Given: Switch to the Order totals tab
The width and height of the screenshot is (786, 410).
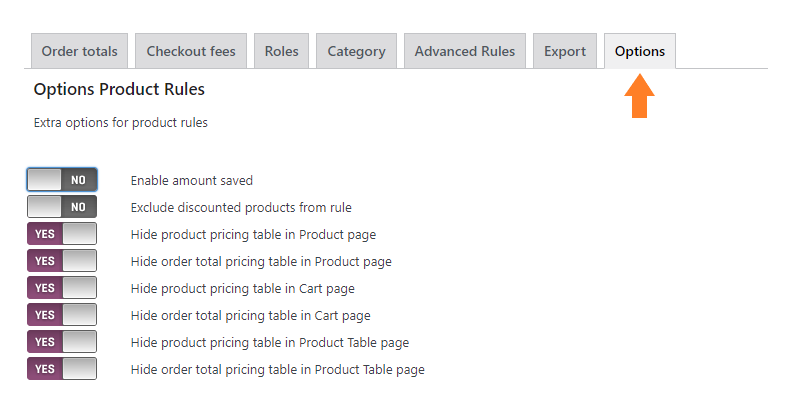Looking at the screenshot, I should coord(79,51).
